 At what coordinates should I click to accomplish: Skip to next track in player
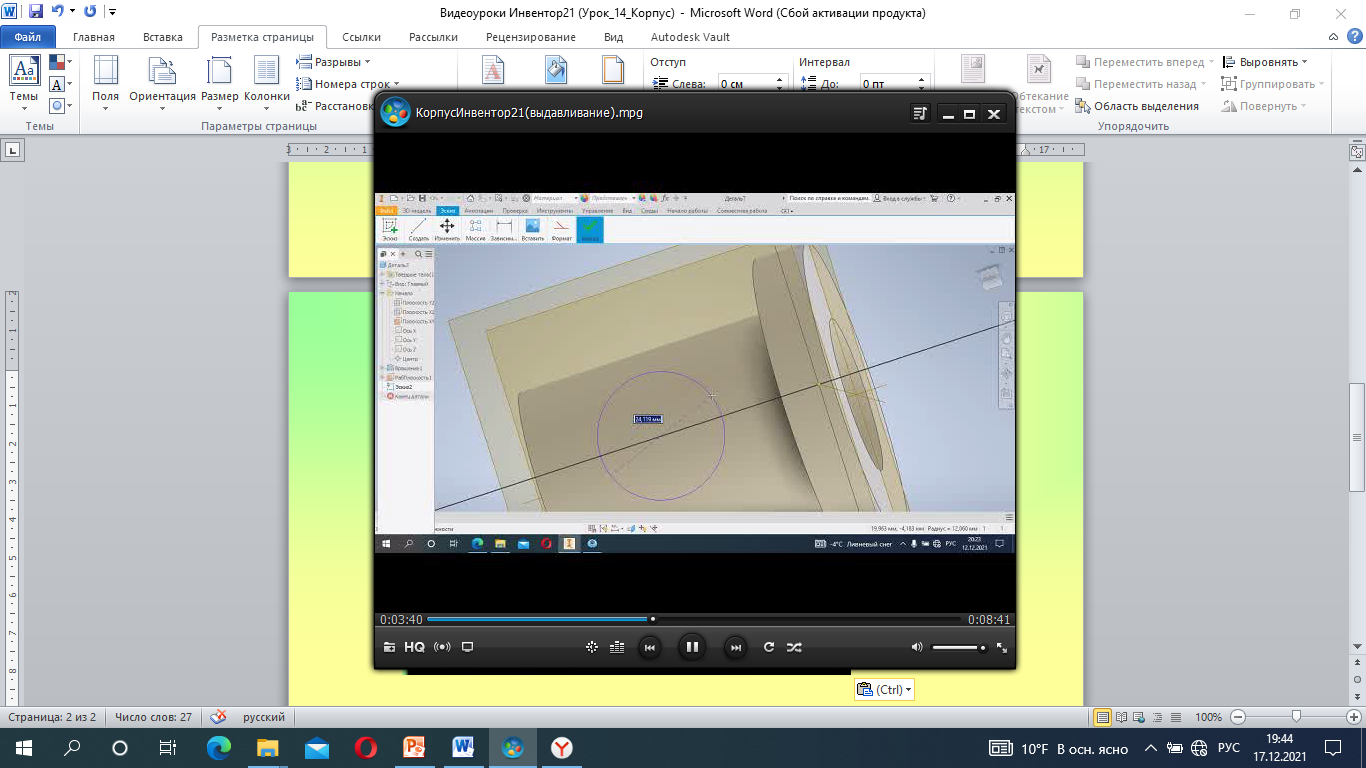tap(735, 647)
